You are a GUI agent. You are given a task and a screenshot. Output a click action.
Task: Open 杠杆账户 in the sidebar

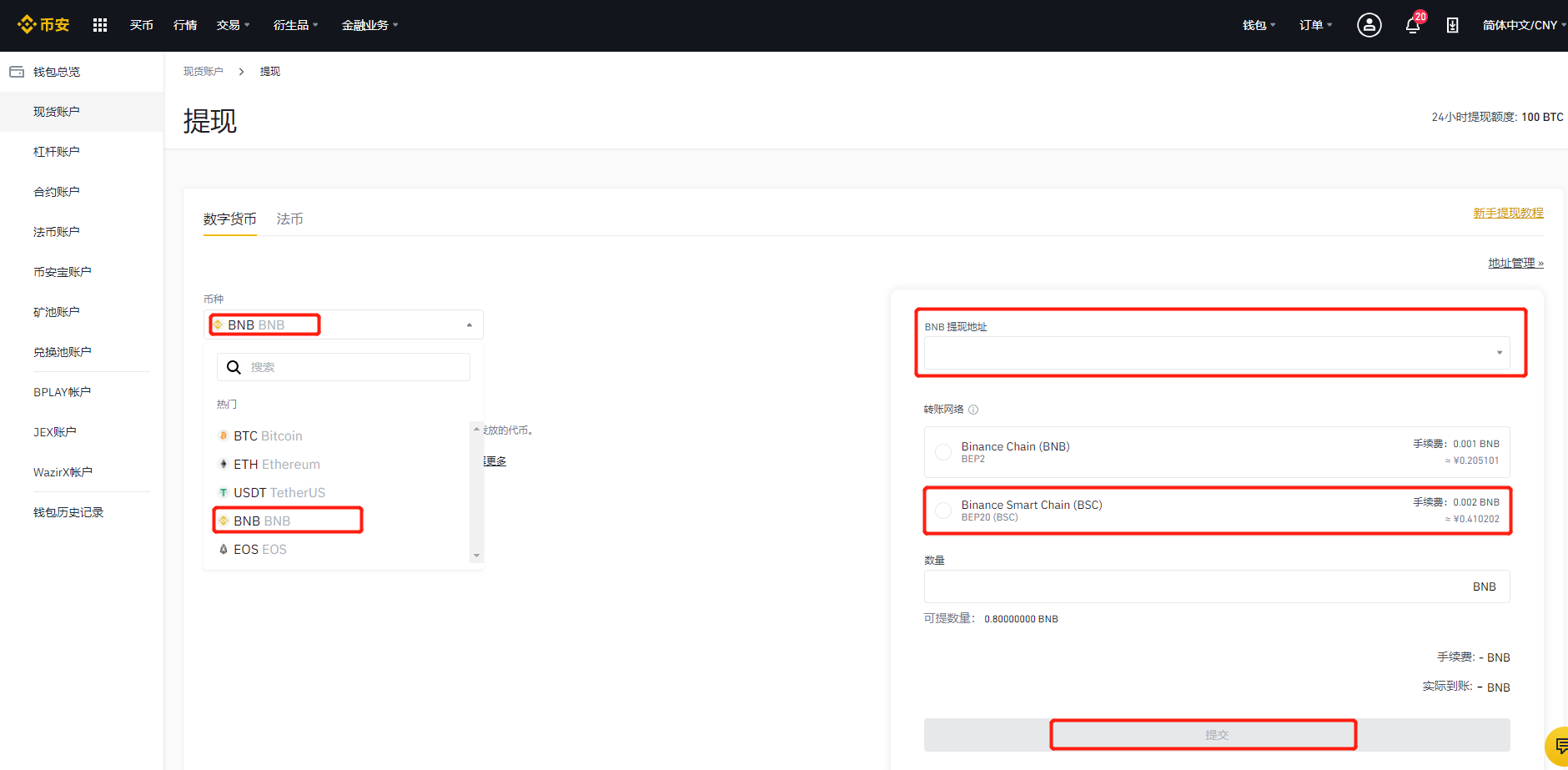(57, 152)
